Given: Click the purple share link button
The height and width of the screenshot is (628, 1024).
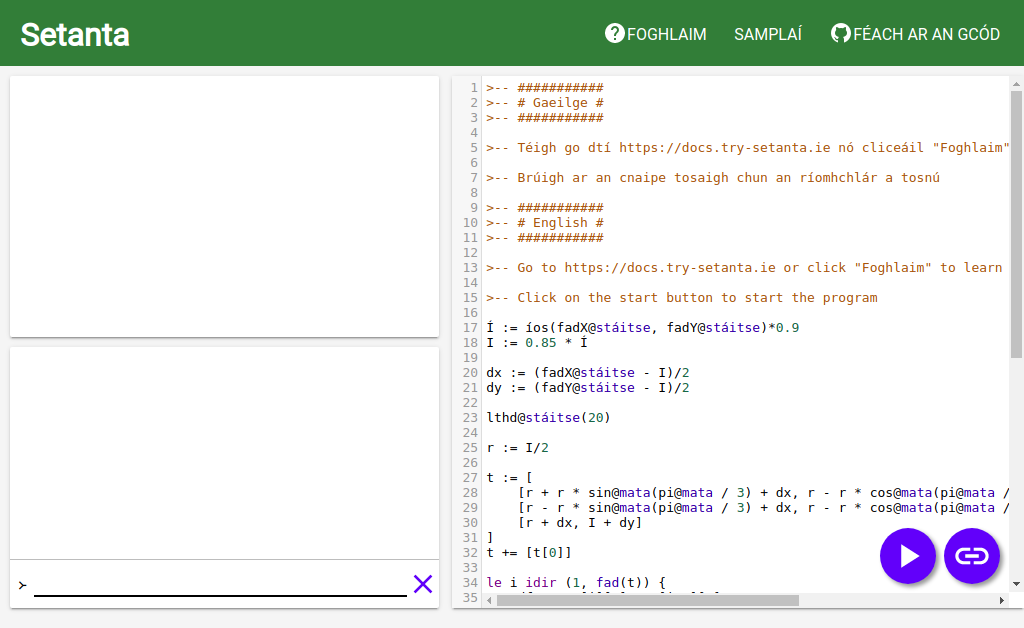Looking at the screenshot, I should click(972, 556).
